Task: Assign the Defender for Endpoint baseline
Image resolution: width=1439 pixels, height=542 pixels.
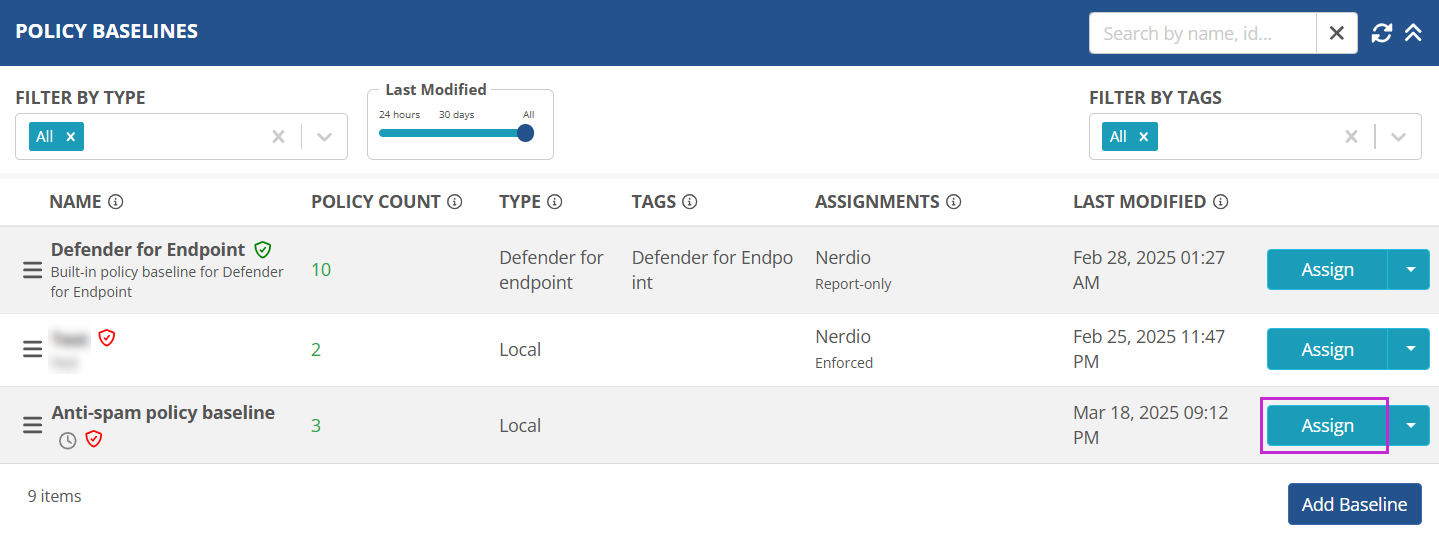Action: [x=1327, y=270]
